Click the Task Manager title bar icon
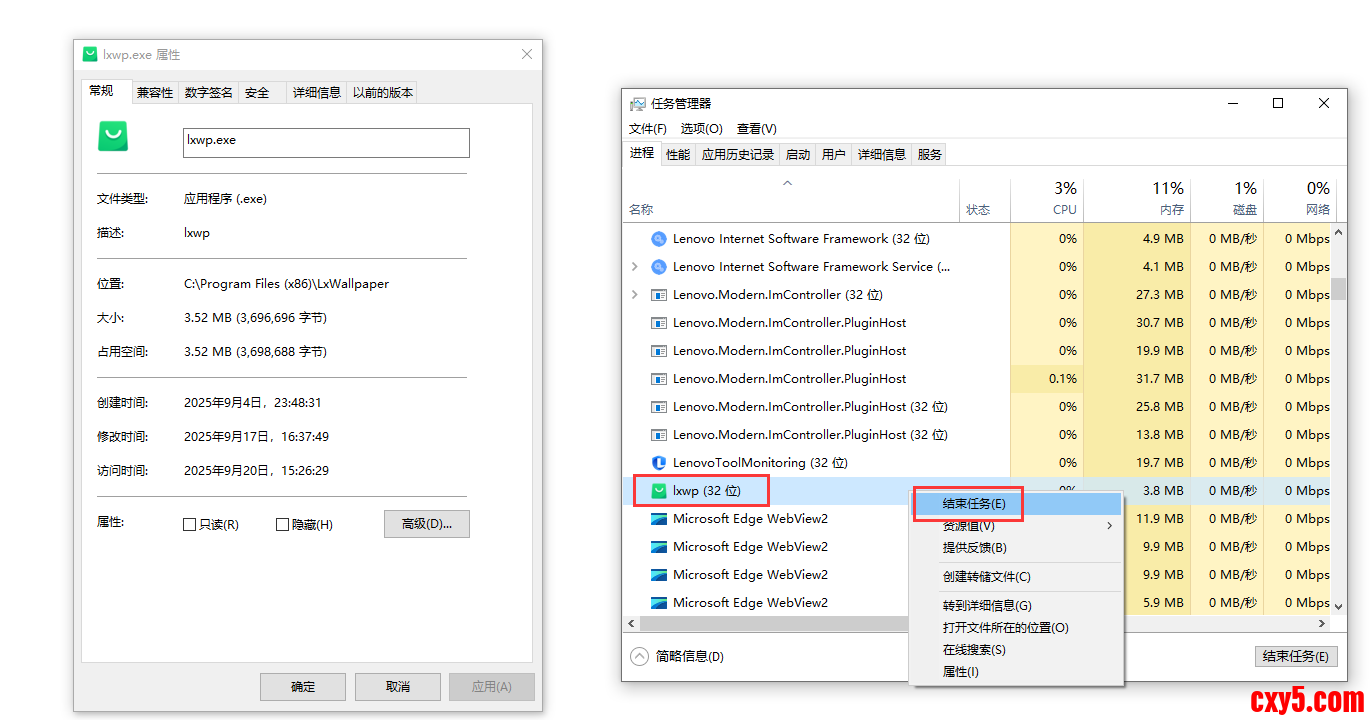This screenshot has height=720, width=1369. [638, 103]
